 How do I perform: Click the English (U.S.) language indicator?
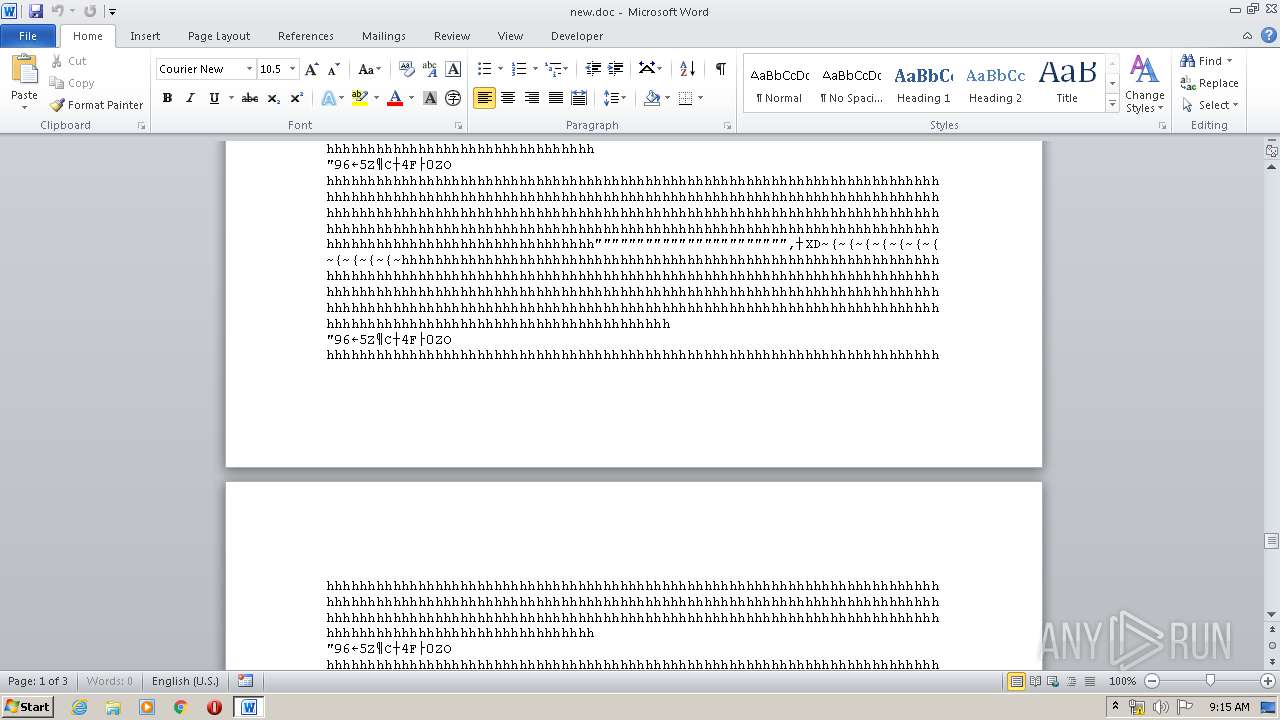click(185, 681)
